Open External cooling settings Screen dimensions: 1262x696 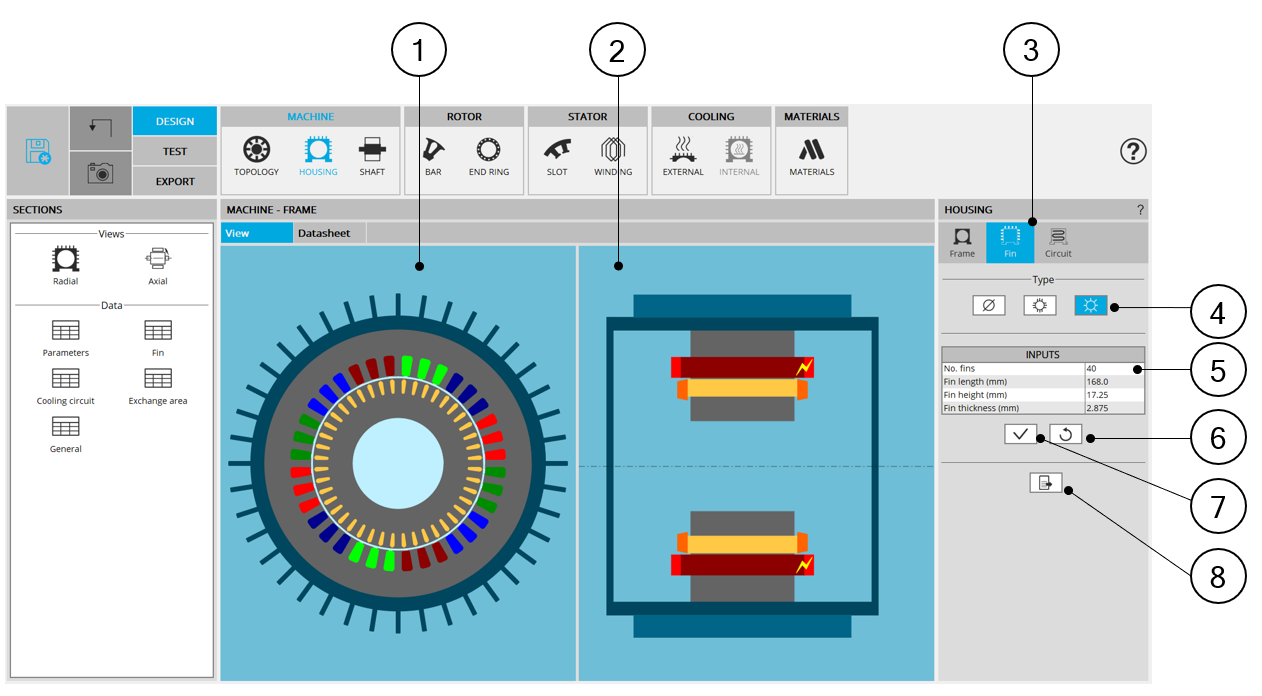(683, 151)
